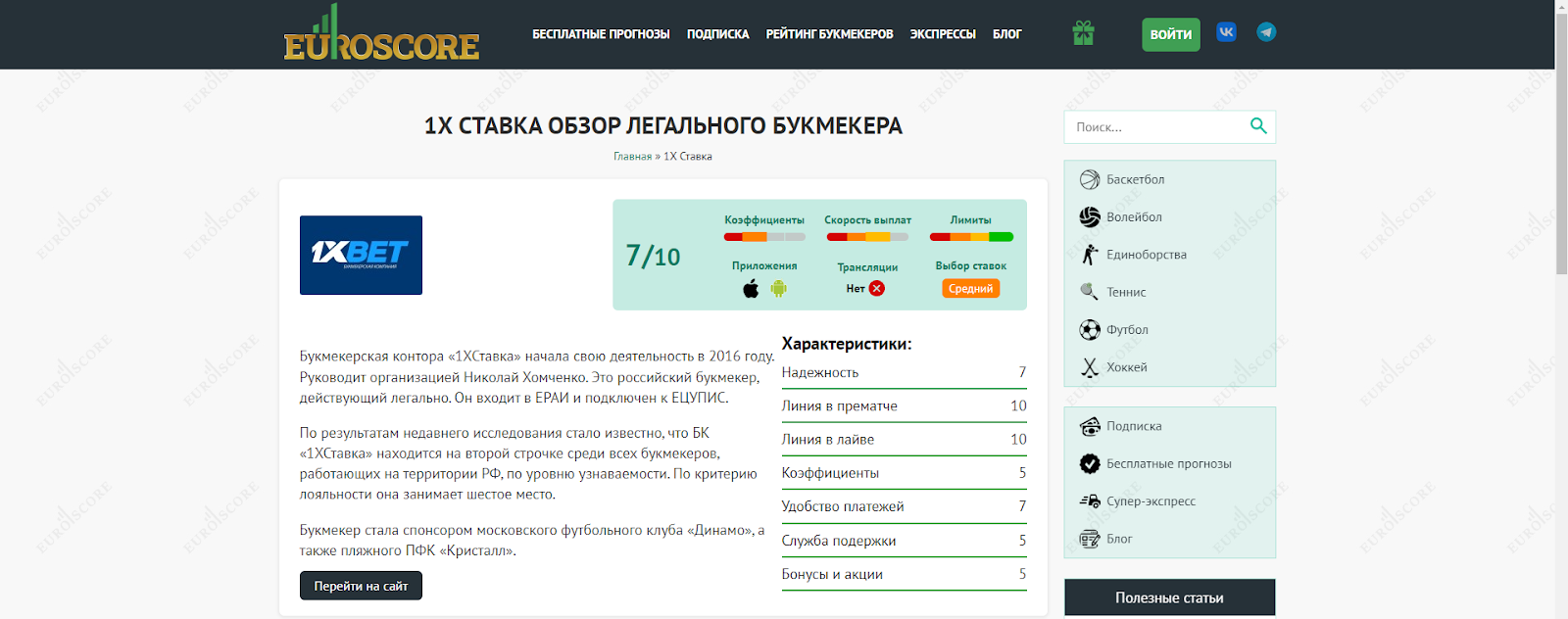This screenshot has width=1568, height=619.
Task: Click the Лимиты rating color bar
Action: [971, 237]
